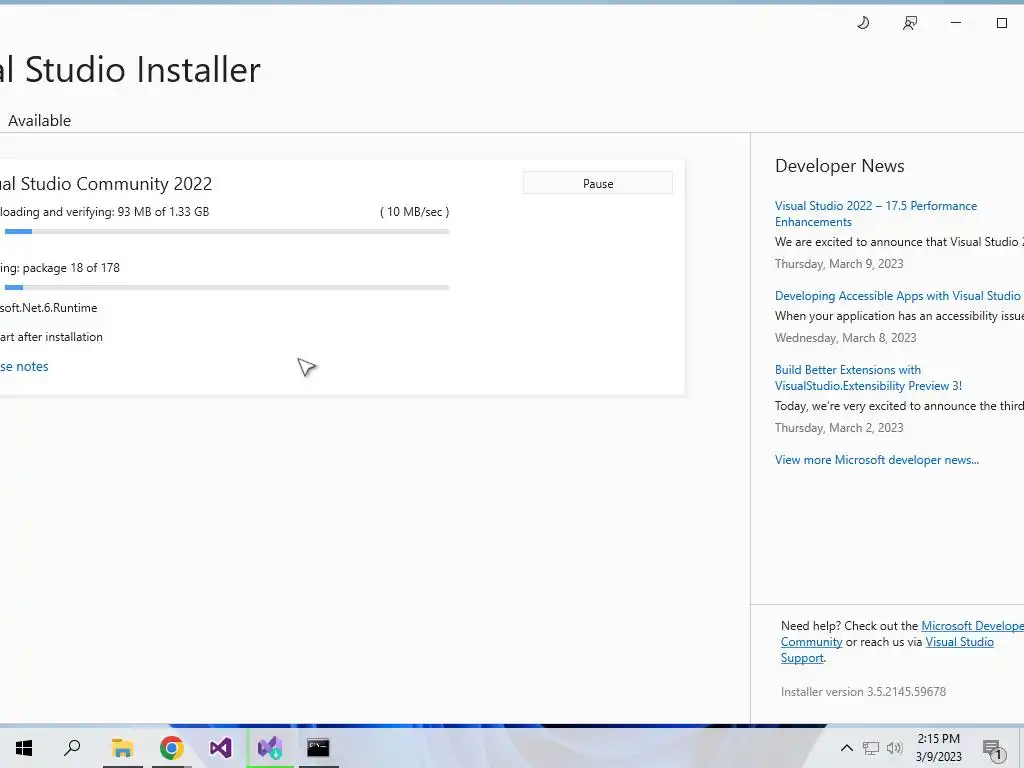Open Visual Studio from the taskbar

point(220,748)
